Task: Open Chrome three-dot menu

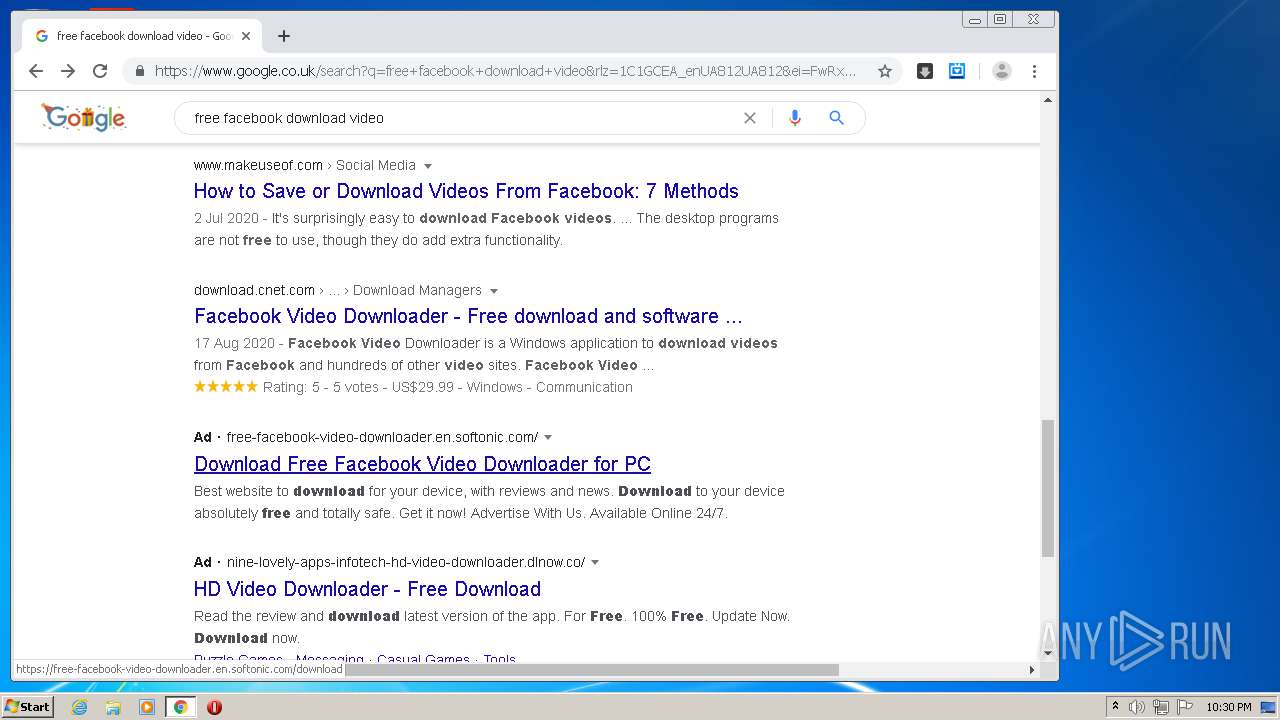Action: tap(1035, 71)
